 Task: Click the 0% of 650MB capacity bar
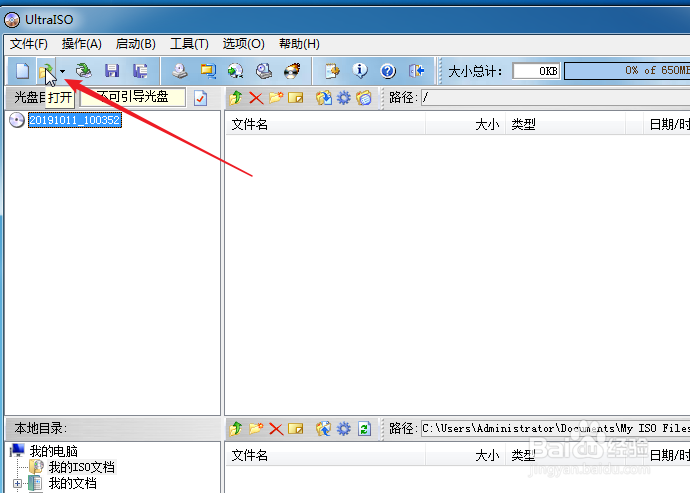click(627, 71)
